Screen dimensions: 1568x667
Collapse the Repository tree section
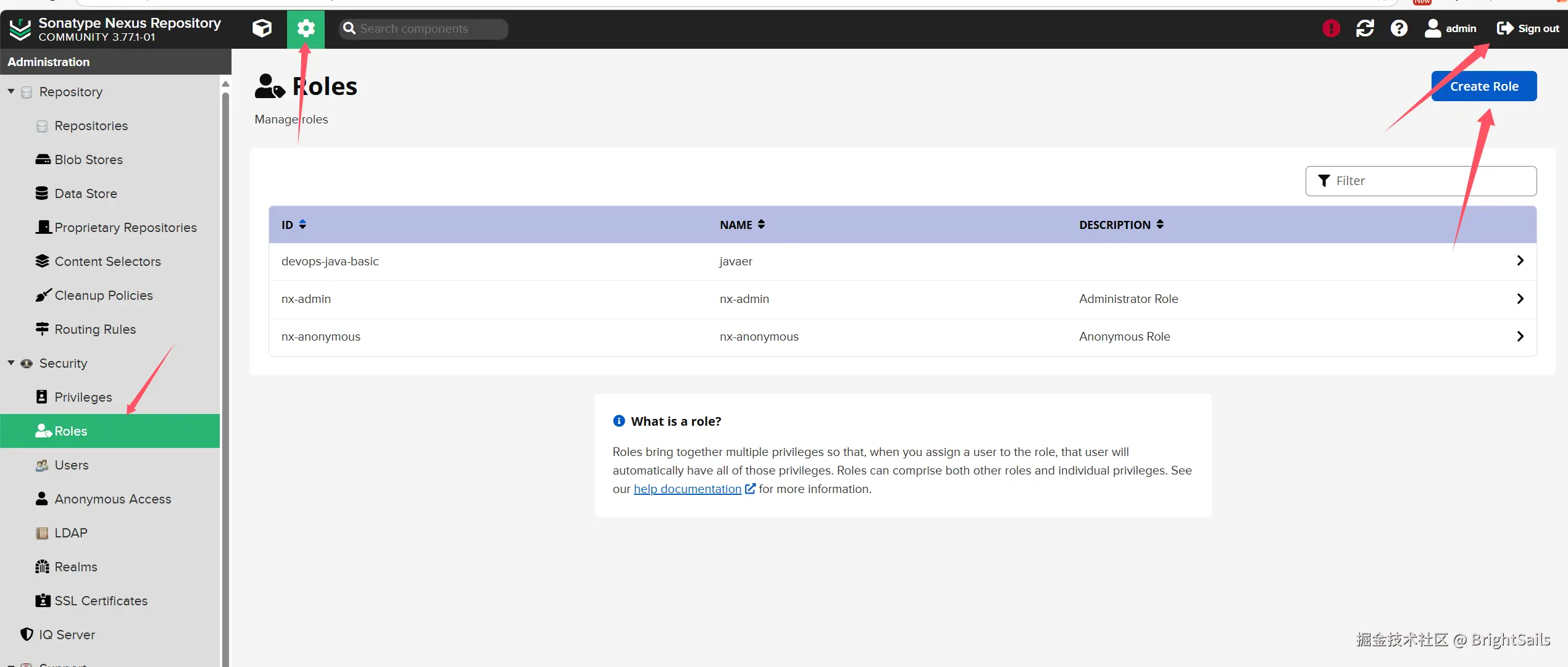click(x=11, y=91)
